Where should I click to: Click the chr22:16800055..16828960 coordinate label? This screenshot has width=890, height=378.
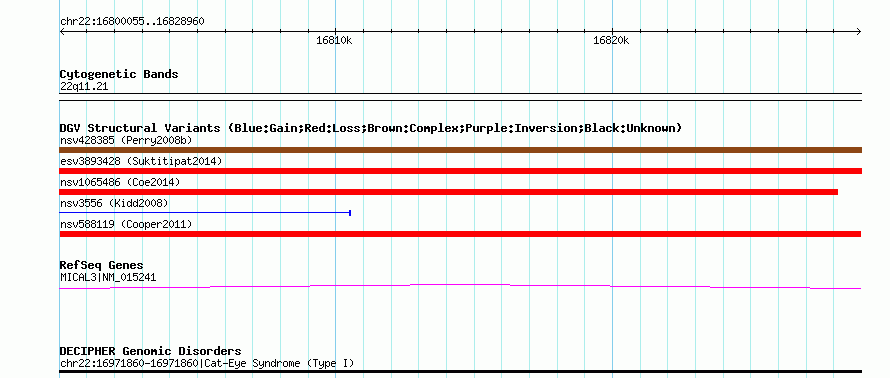132,22
